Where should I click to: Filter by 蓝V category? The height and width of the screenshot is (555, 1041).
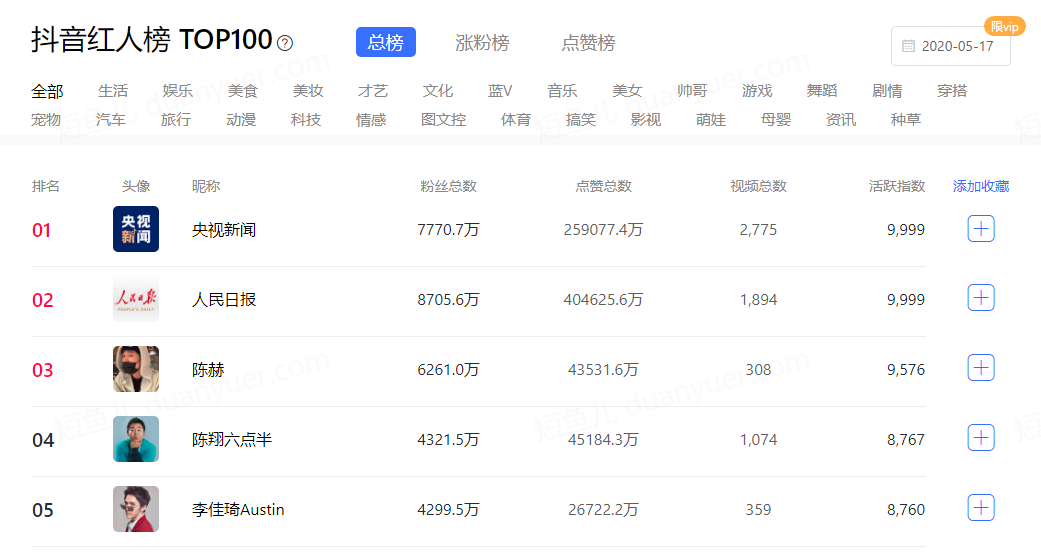tap(500, 91)
